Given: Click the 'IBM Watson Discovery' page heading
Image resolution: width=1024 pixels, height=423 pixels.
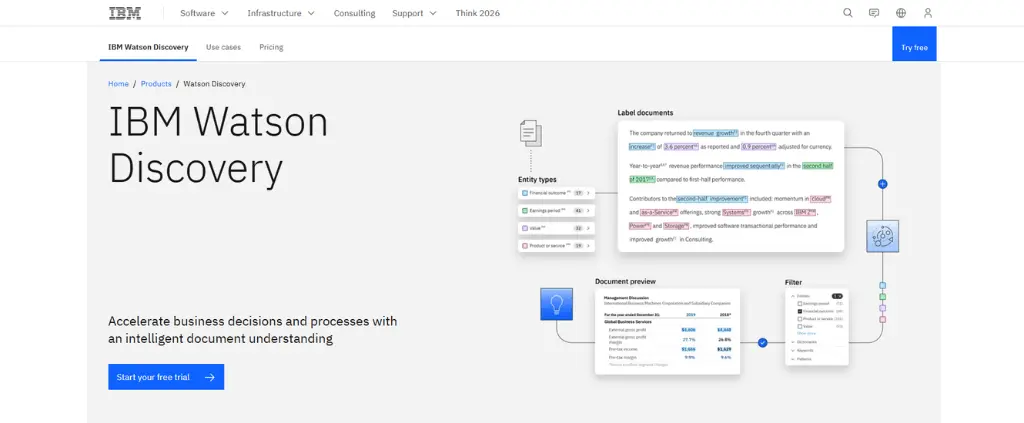Looking at the screenshot, I should pos(218,144).
